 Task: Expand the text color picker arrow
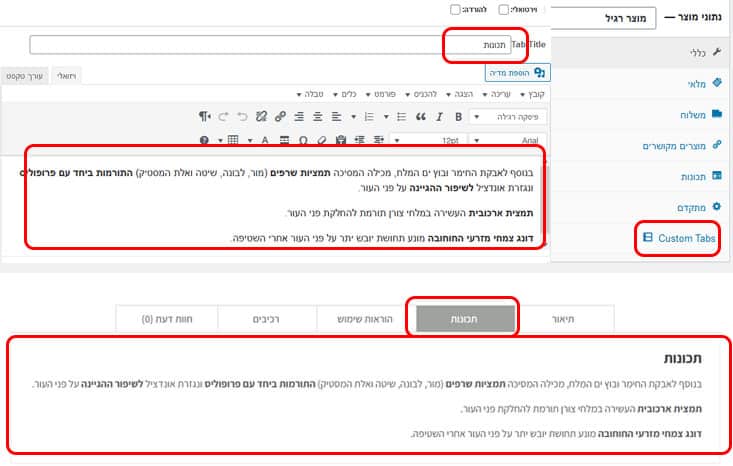[x=250, y=140]
